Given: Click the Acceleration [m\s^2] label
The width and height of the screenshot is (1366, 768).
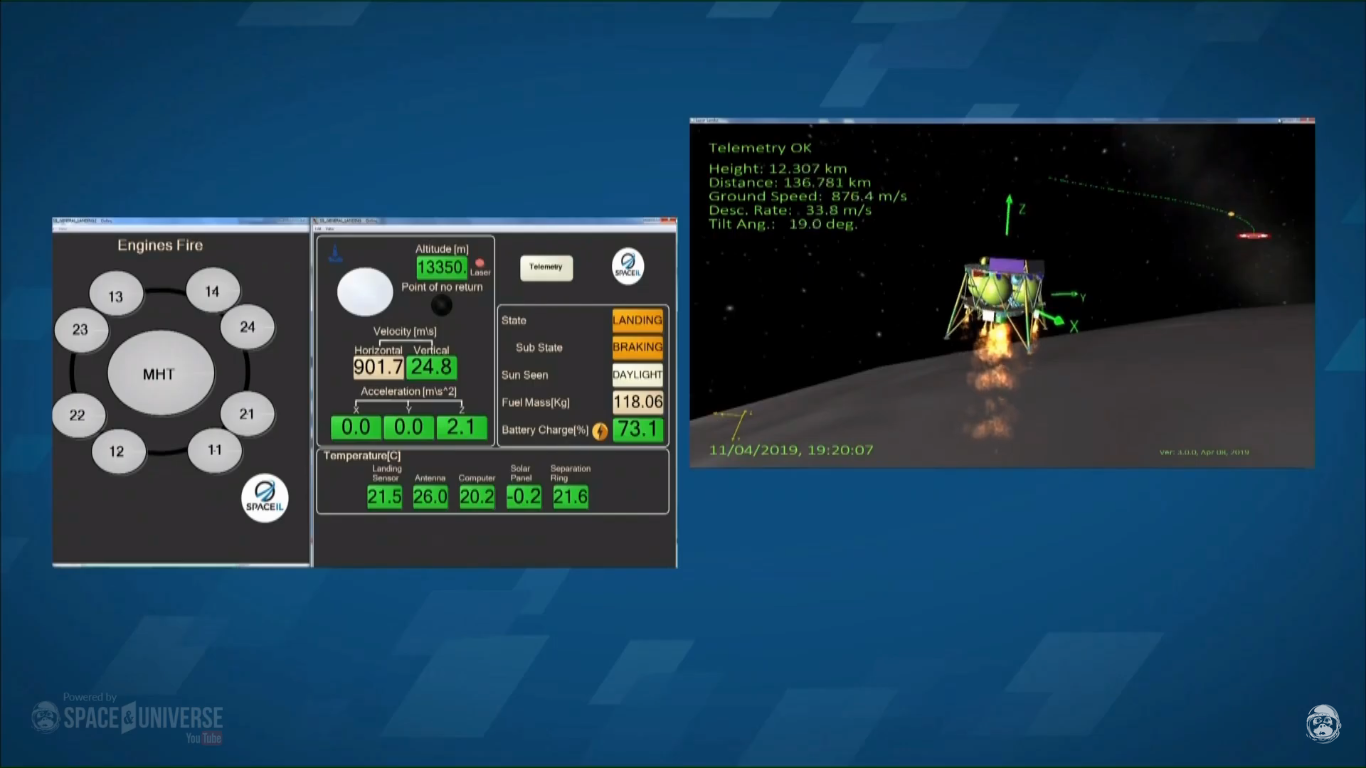Looking at the screenshot, I should (x=408, y=392).
